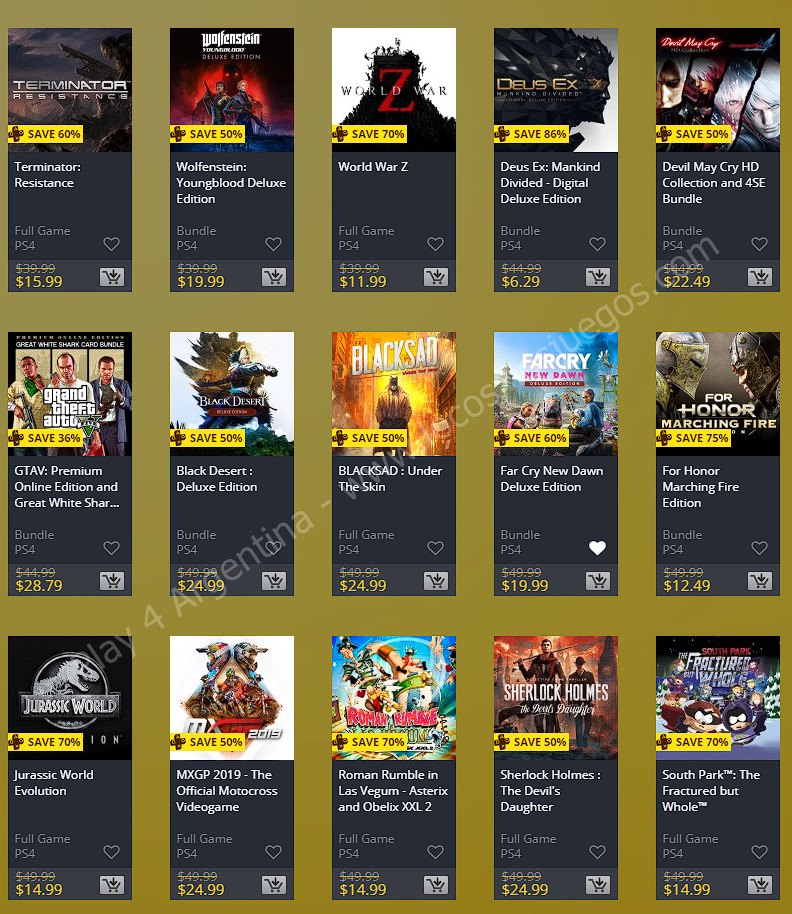Image resolution: width=792 pixels, height=914 pixels.
Task: Open Jurassic World Evolution title link
Action: (54, 783)
